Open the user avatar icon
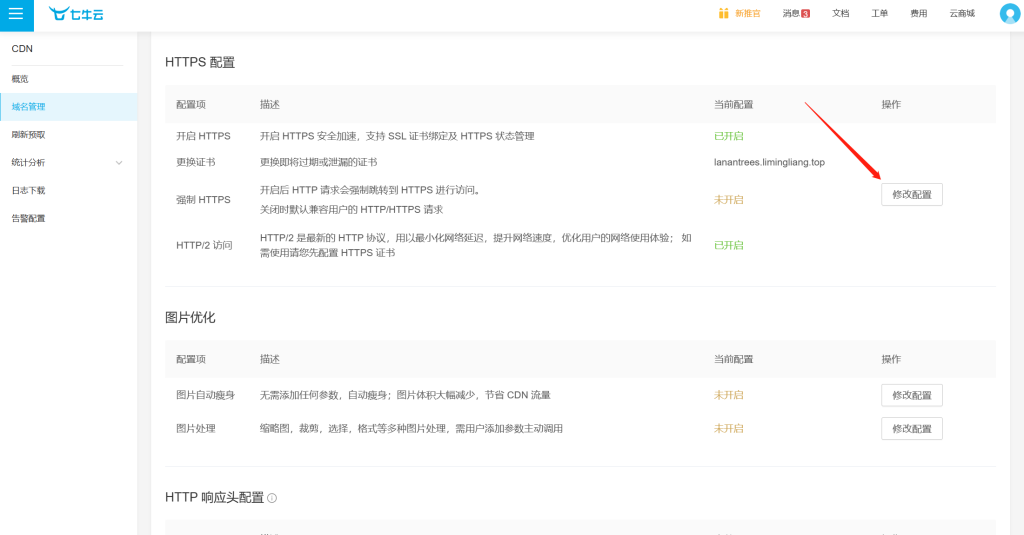The image size is (1024, 535). tap(1010, 14)
